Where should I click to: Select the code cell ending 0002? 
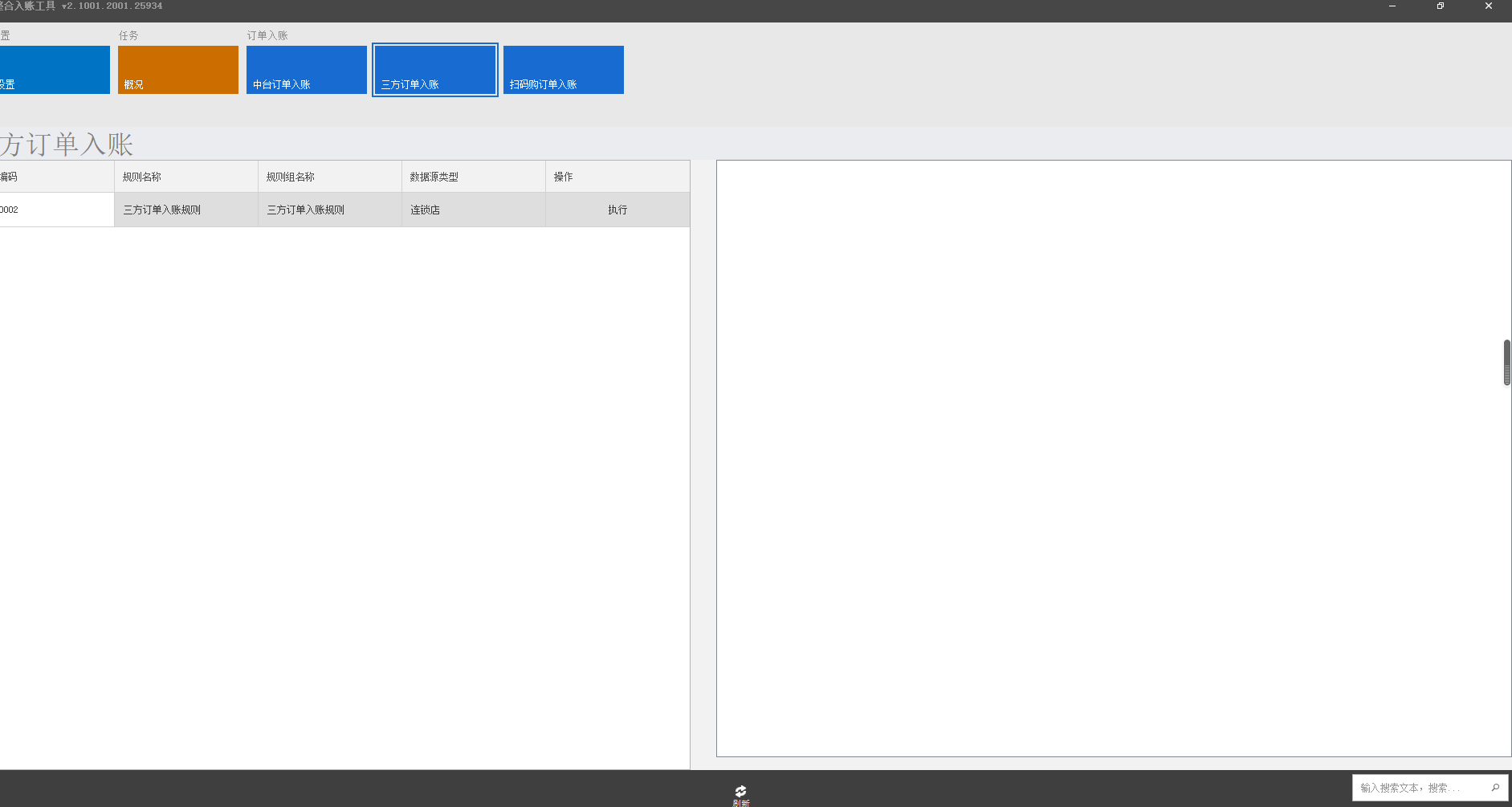coord(57,210)
